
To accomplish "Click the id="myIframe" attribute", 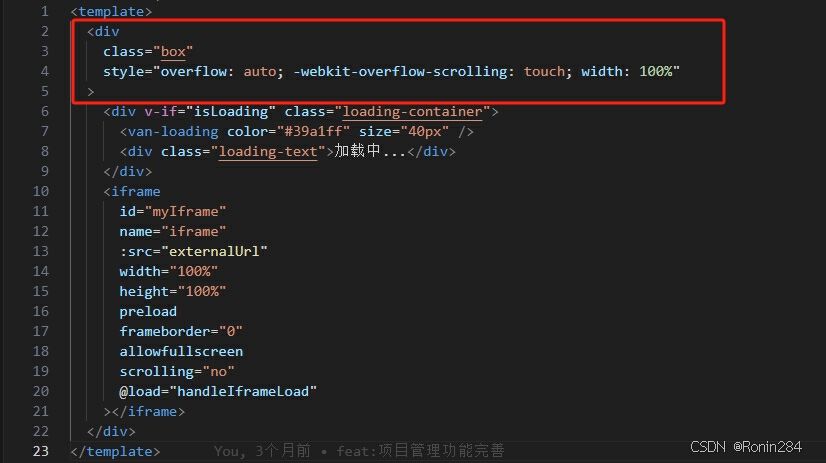I will 172,212.
